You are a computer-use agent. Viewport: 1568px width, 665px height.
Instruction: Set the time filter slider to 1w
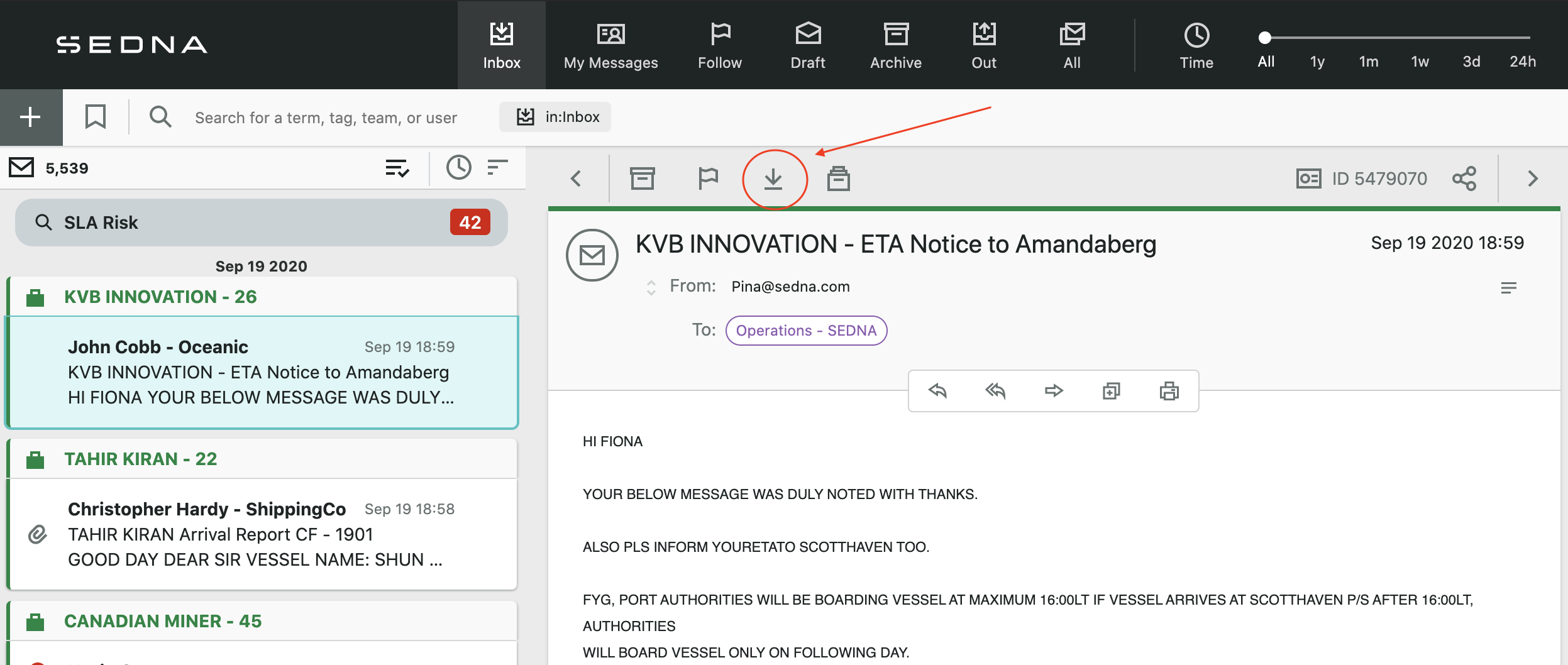1420,61
